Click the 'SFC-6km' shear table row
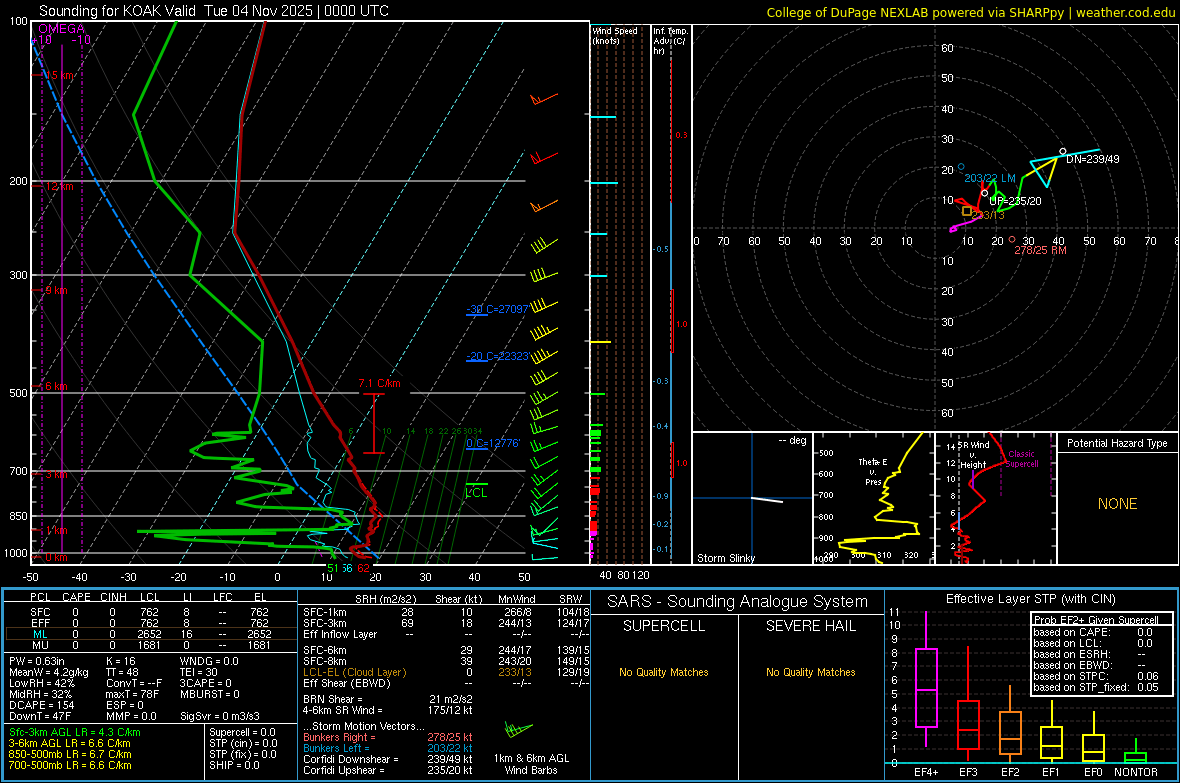This screenshot has height=783, width=1180. tap(446, 650)
